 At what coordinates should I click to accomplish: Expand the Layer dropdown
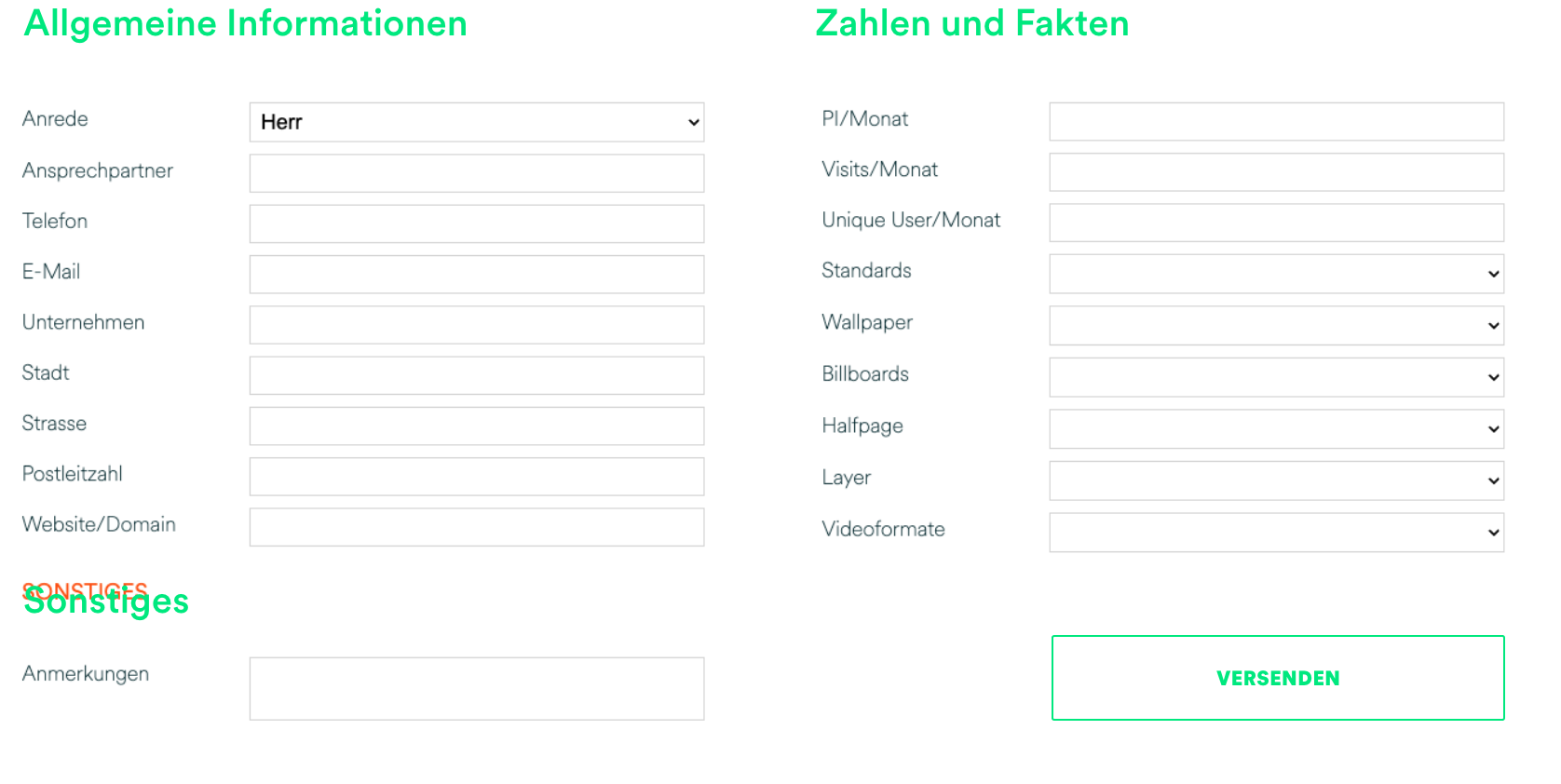(1276, 480)
